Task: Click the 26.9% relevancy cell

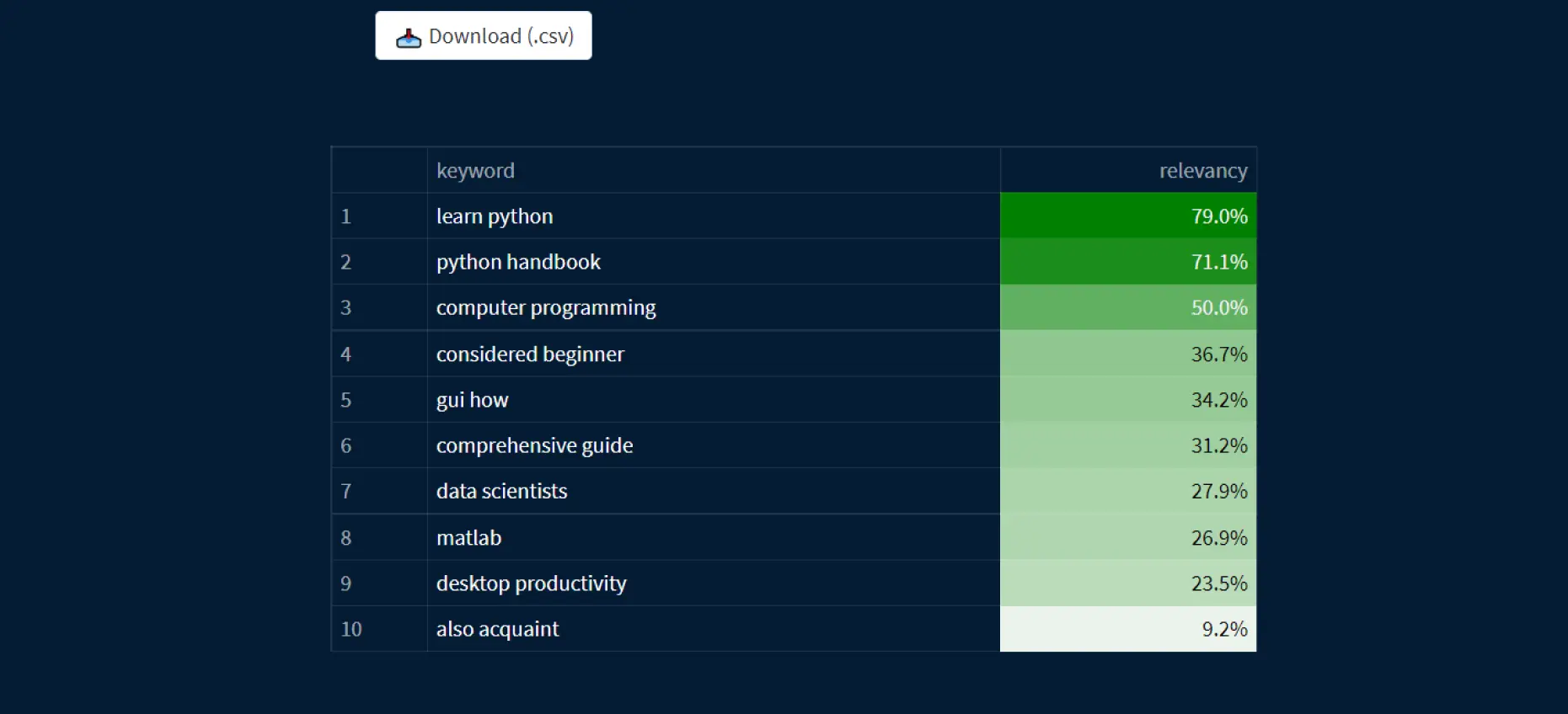Action: tap(1128, 537)
